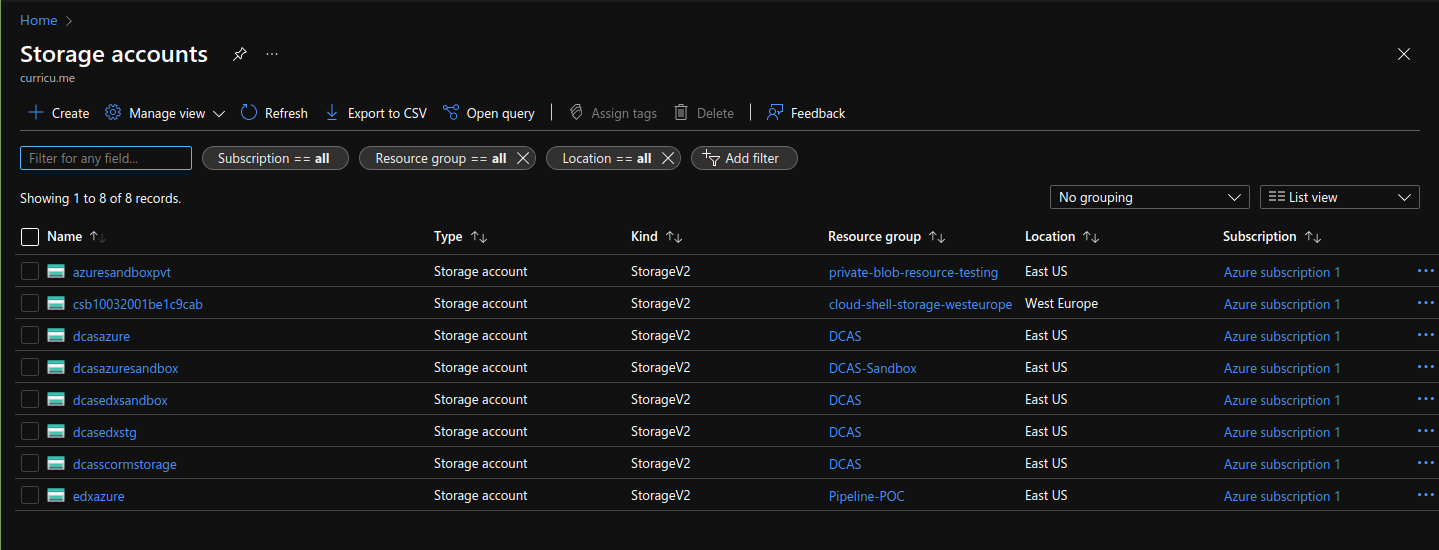
Task: Open the csb10032001be1c9cab storage account
Action: (138, 304)
